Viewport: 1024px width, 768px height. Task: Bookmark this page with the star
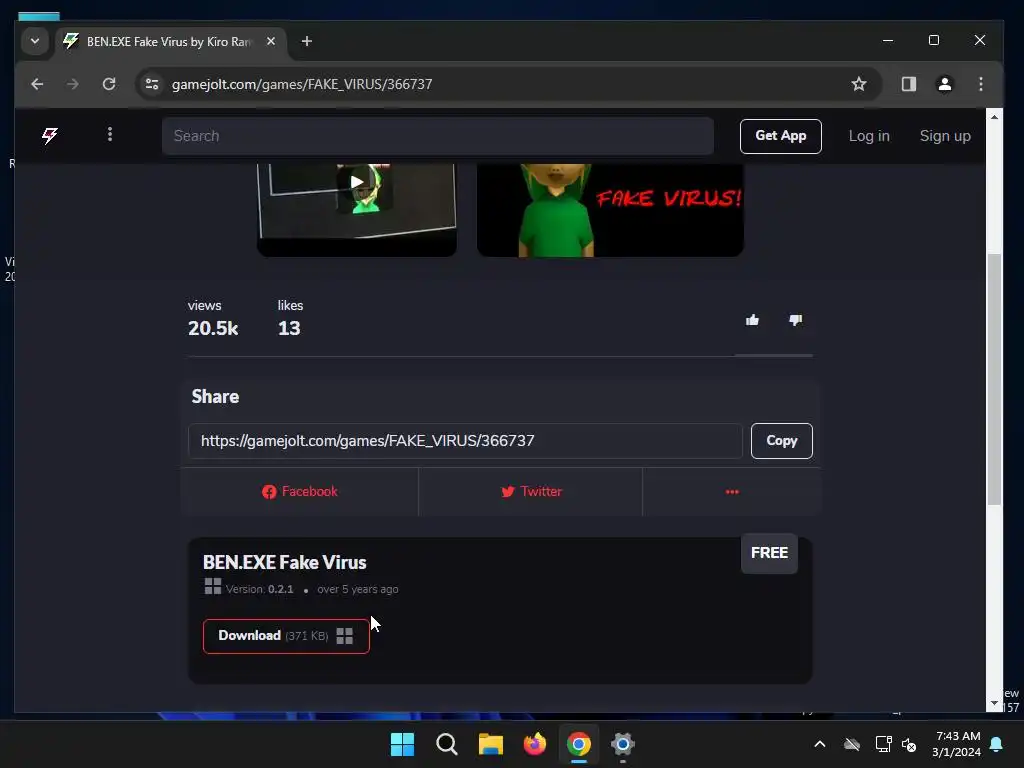coord(859,84)
